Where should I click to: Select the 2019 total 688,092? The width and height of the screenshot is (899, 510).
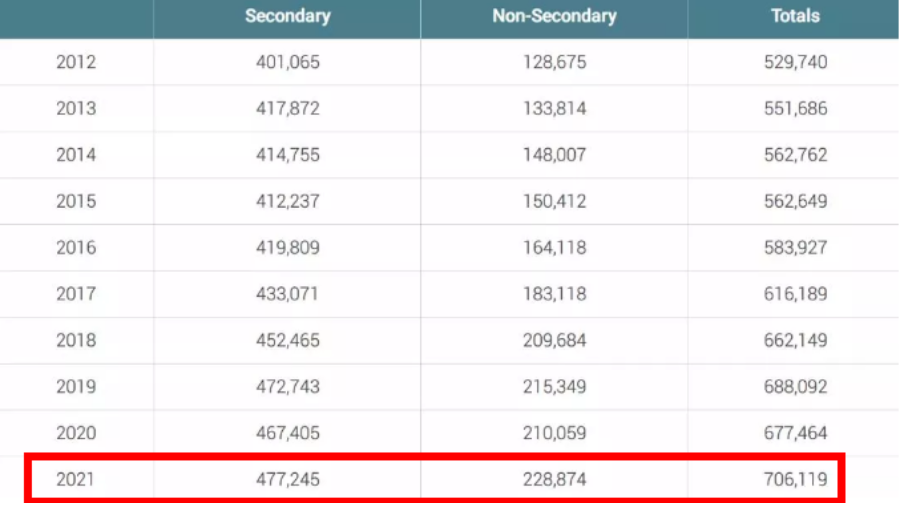click(795, 387)
